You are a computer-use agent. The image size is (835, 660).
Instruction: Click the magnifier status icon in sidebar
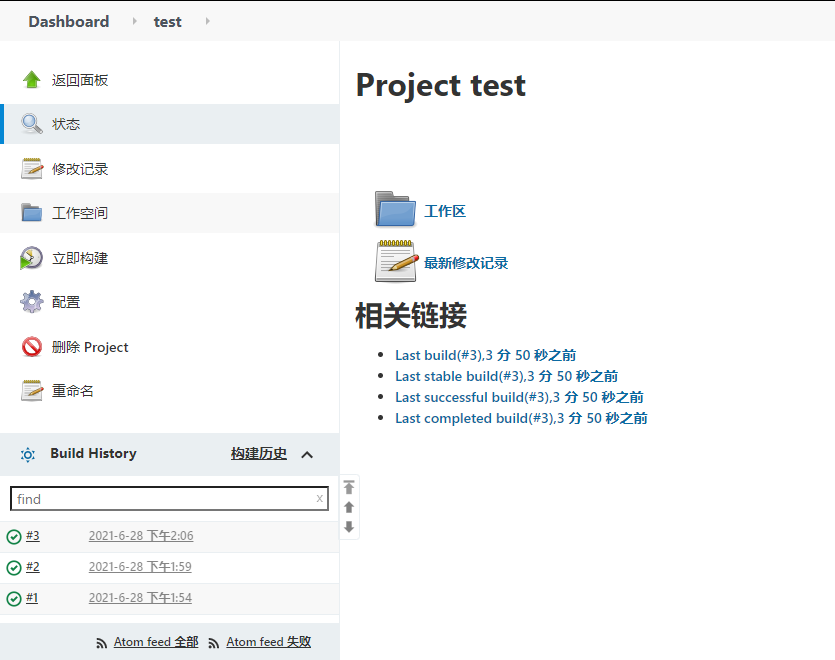(32, 124)
